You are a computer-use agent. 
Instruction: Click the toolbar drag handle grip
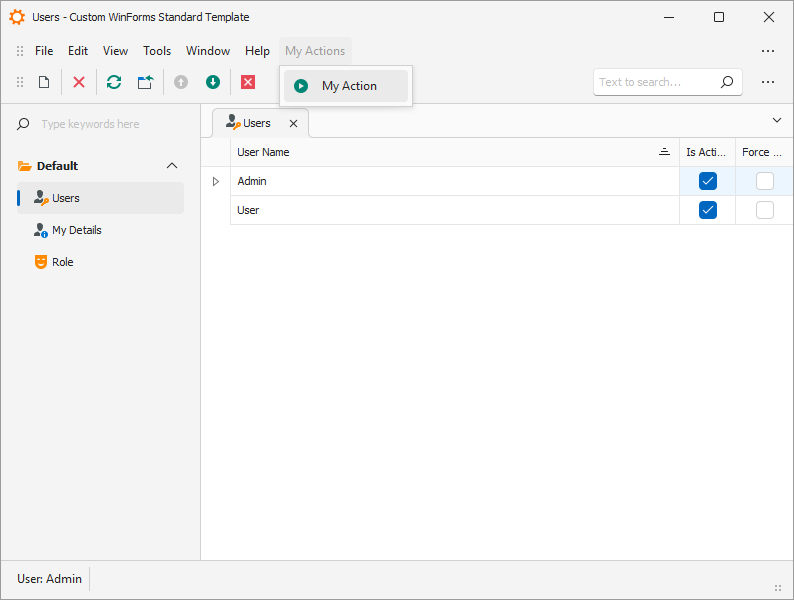(20, 82)
